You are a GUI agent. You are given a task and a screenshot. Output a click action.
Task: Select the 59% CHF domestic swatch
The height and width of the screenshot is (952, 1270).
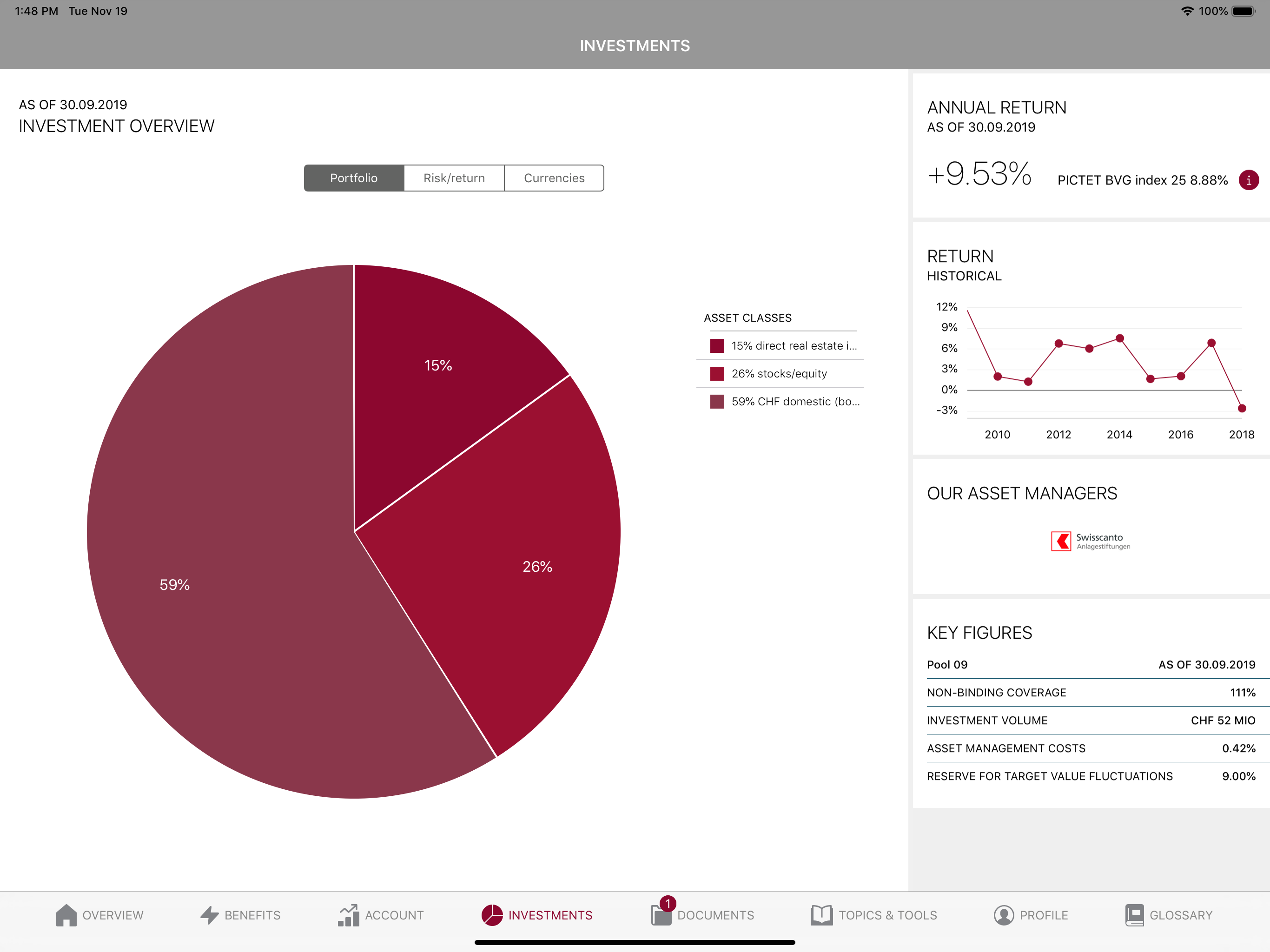pos(717,401)
